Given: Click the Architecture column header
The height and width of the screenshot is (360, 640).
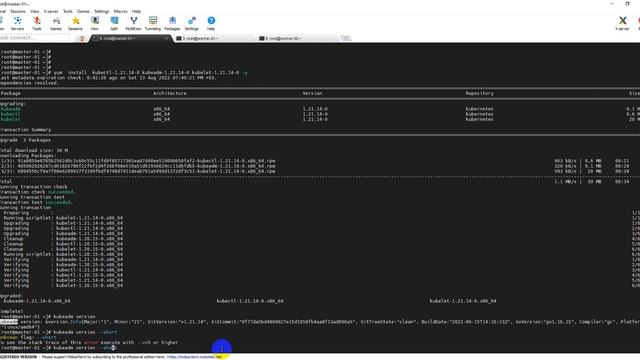Looking at the screenshot, I should (170, 93).
